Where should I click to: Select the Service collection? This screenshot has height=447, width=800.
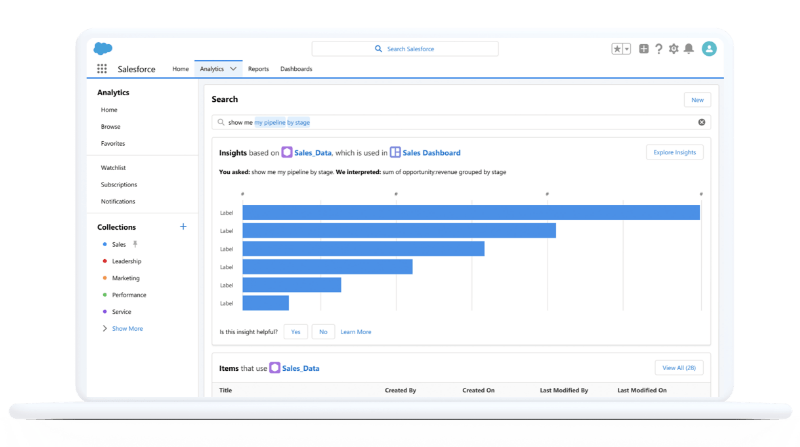[122, 312]
